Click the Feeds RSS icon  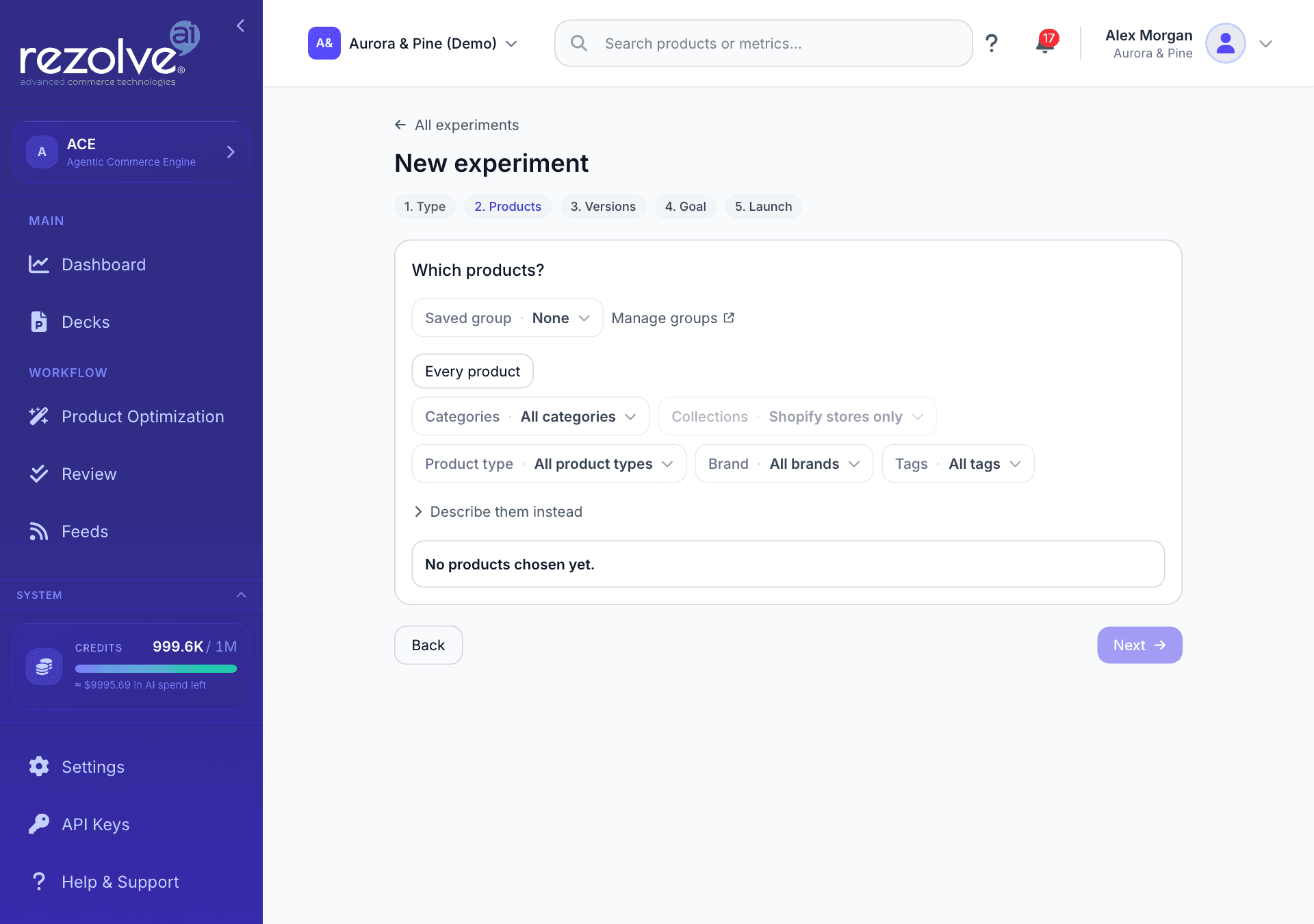point(39,532)
